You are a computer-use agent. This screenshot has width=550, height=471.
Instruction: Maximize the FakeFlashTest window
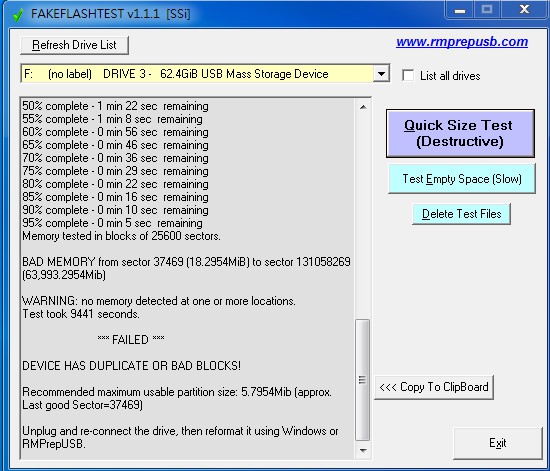tap(487, 10)
